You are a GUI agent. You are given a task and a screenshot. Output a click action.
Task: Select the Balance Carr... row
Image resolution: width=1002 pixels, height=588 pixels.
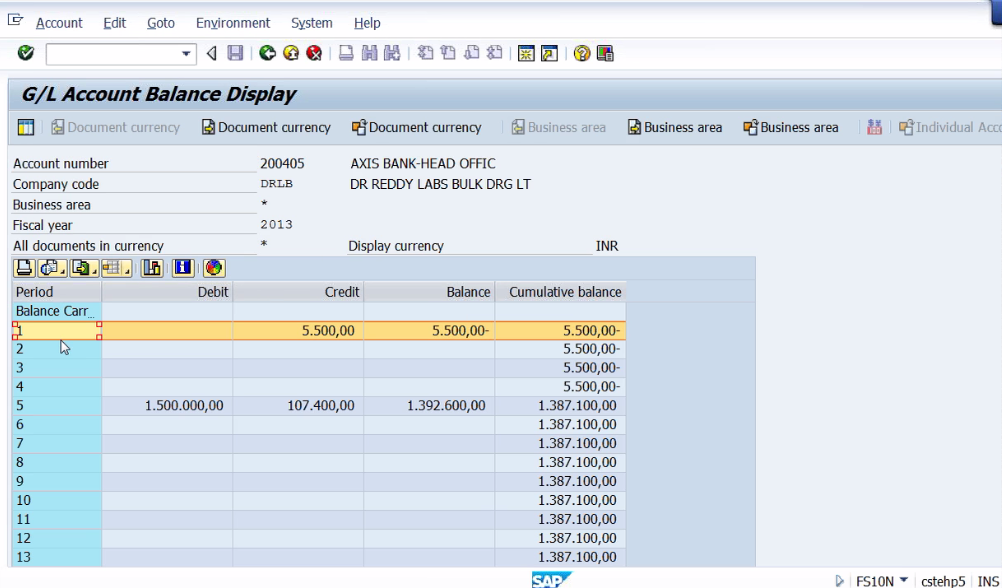(56, 311)
